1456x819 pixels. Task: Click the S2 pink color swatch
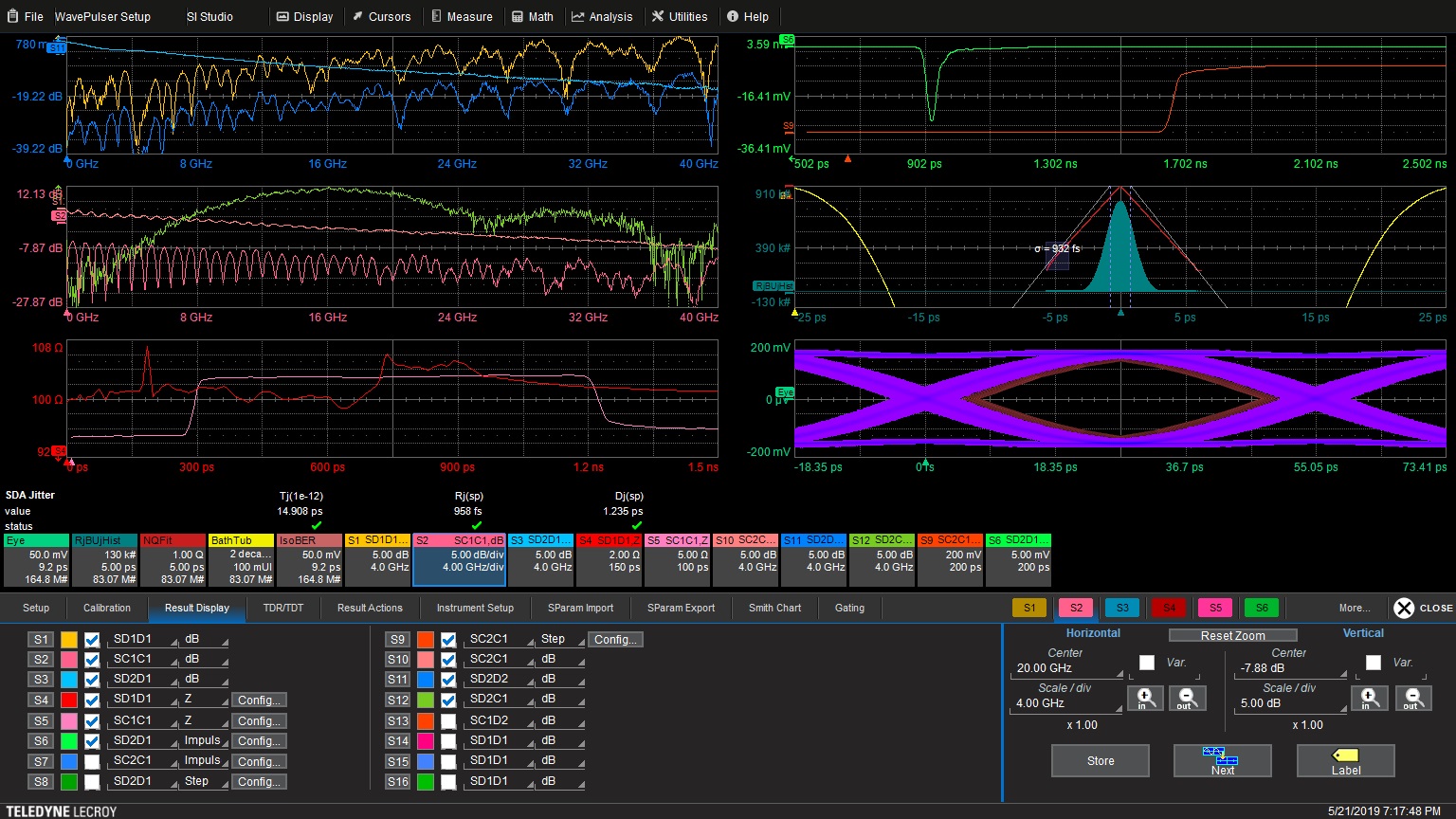coord(69,660)
